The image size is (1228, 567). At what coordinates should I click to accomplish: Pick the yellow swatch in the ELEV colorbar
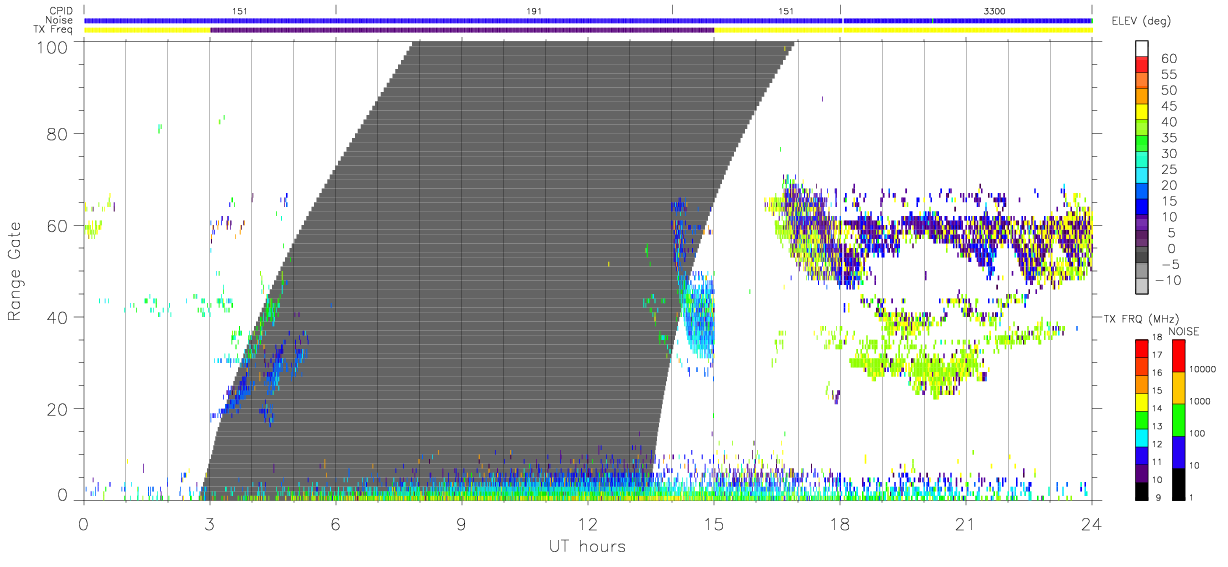tap(1142, 113)
